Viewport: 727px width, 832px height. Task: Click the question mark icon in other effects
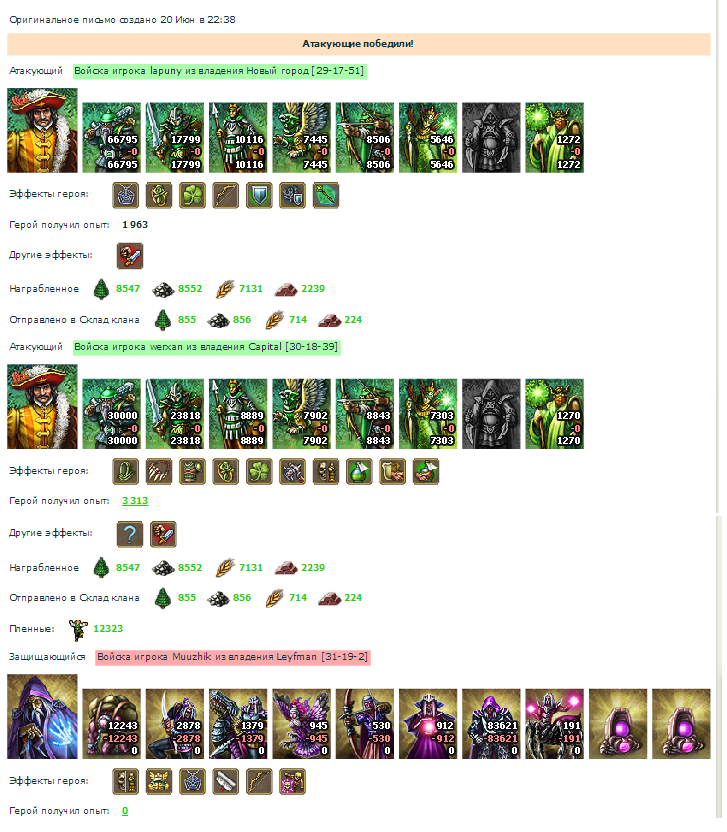click(130, 534)
